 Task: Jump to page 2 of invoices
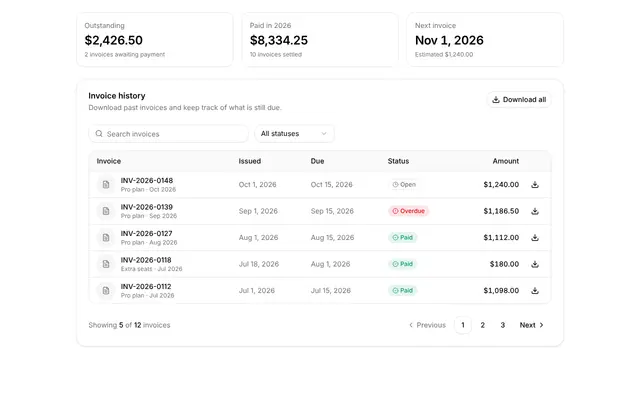482,325
